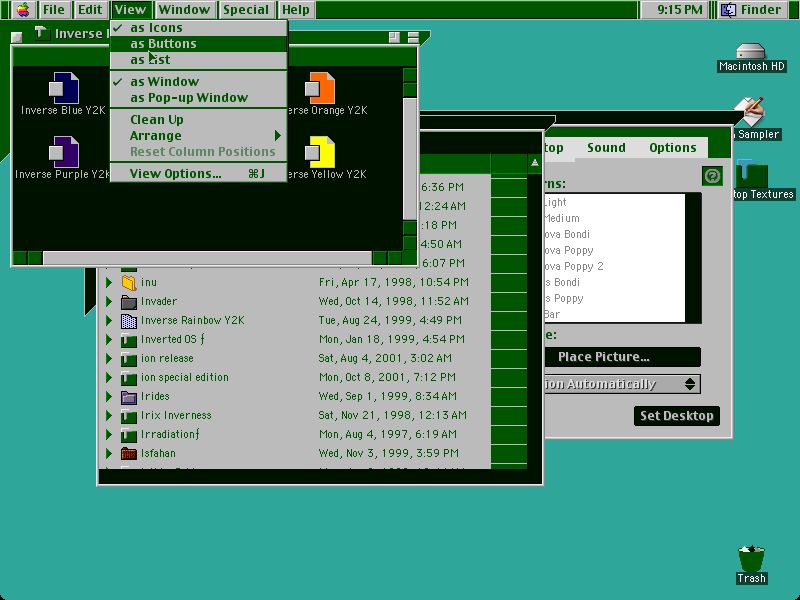Choose View Options in View menu
The image size is (800, 600).
coord(198,173)
